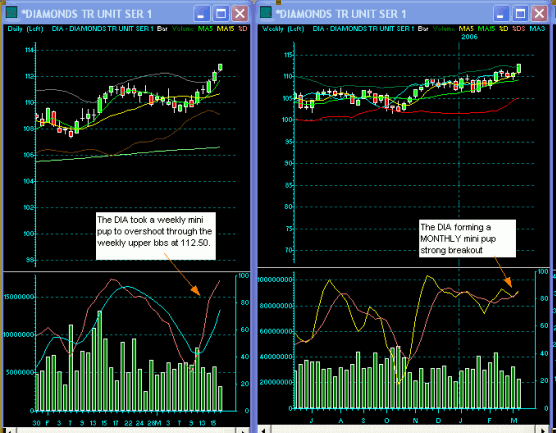Viewport: 556px width, 433px height.
Task: Click the 112 price label on daily axis
Action: tap(29, 76)
